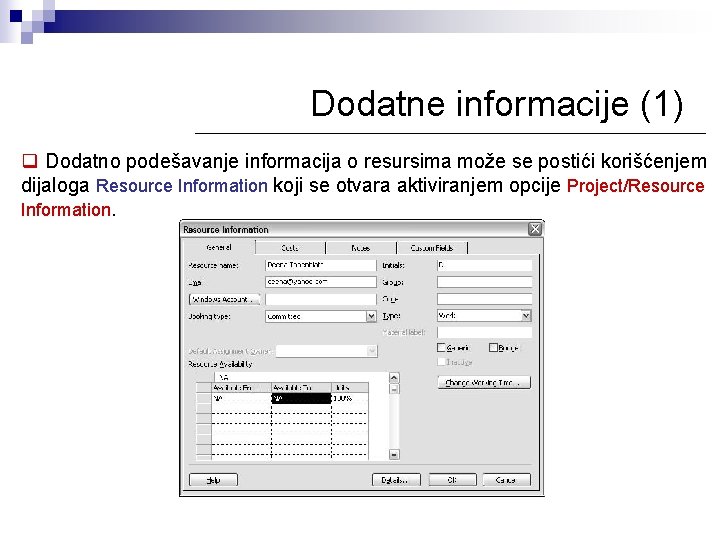Click the Details button

pos(396,480)
